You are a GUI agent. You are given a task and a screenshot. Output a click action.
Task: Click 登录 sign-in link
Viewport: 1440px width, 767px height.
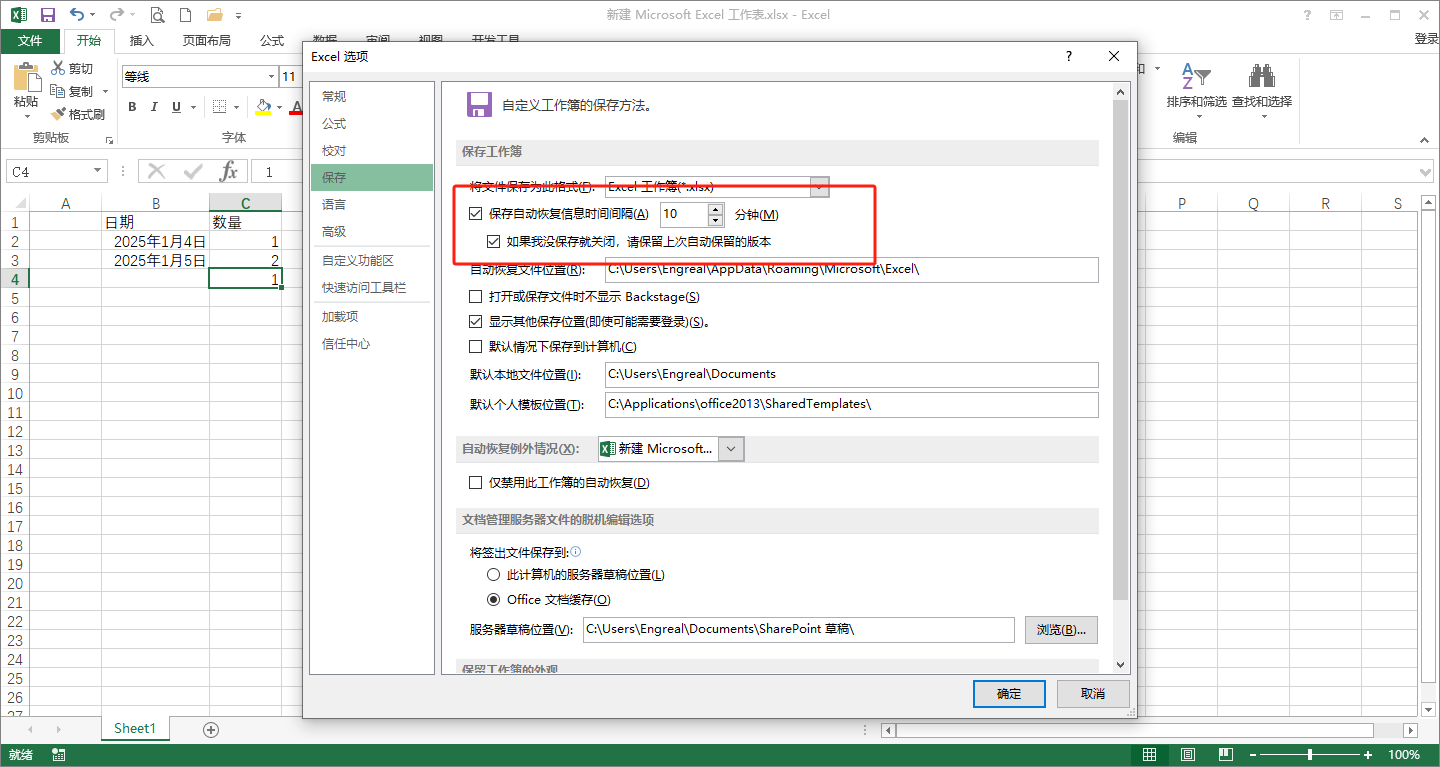pyautogui.click(x=1426, y=39)
